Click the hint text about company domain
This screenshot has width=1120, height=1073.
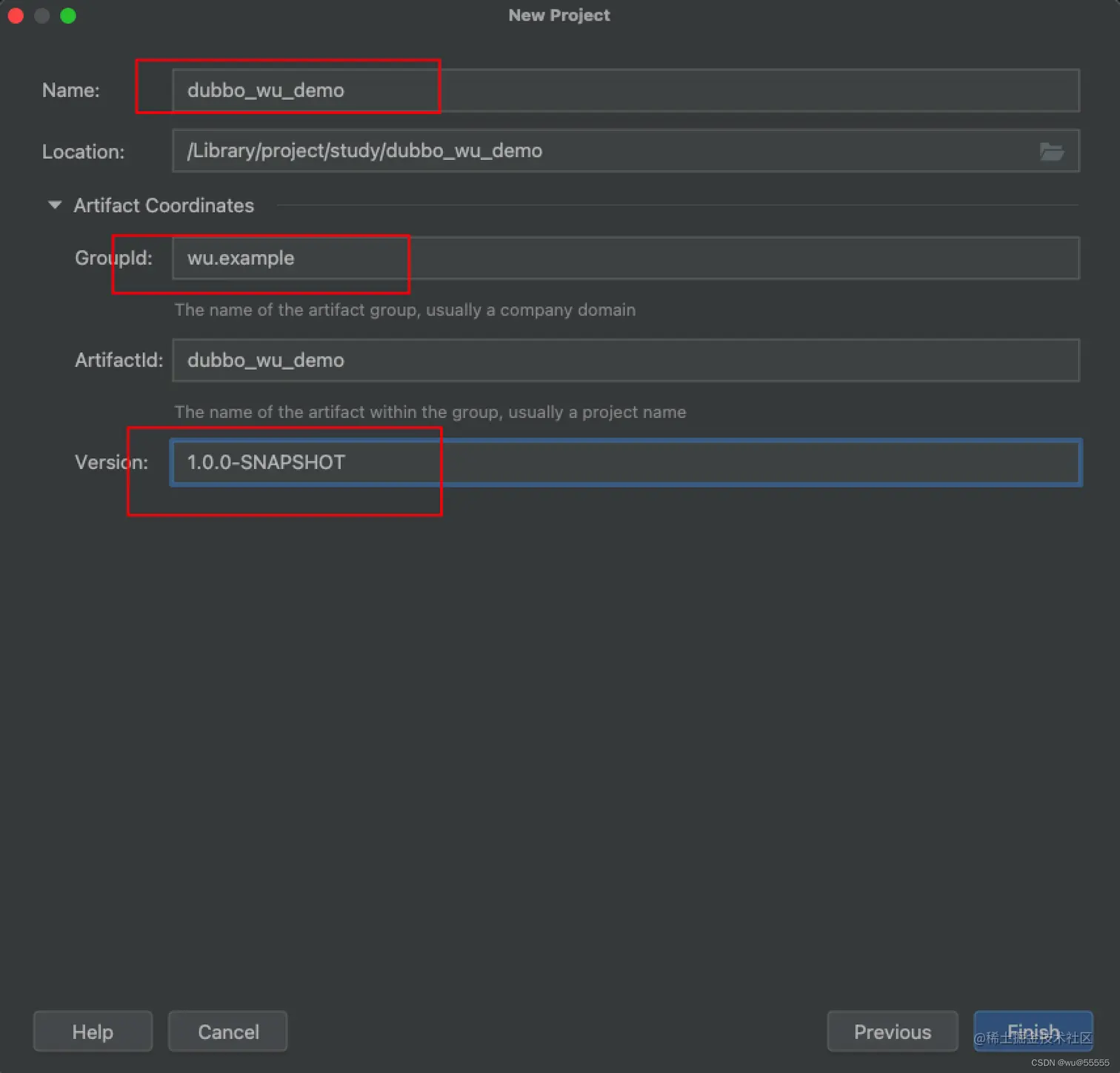(x=405, y=310)
